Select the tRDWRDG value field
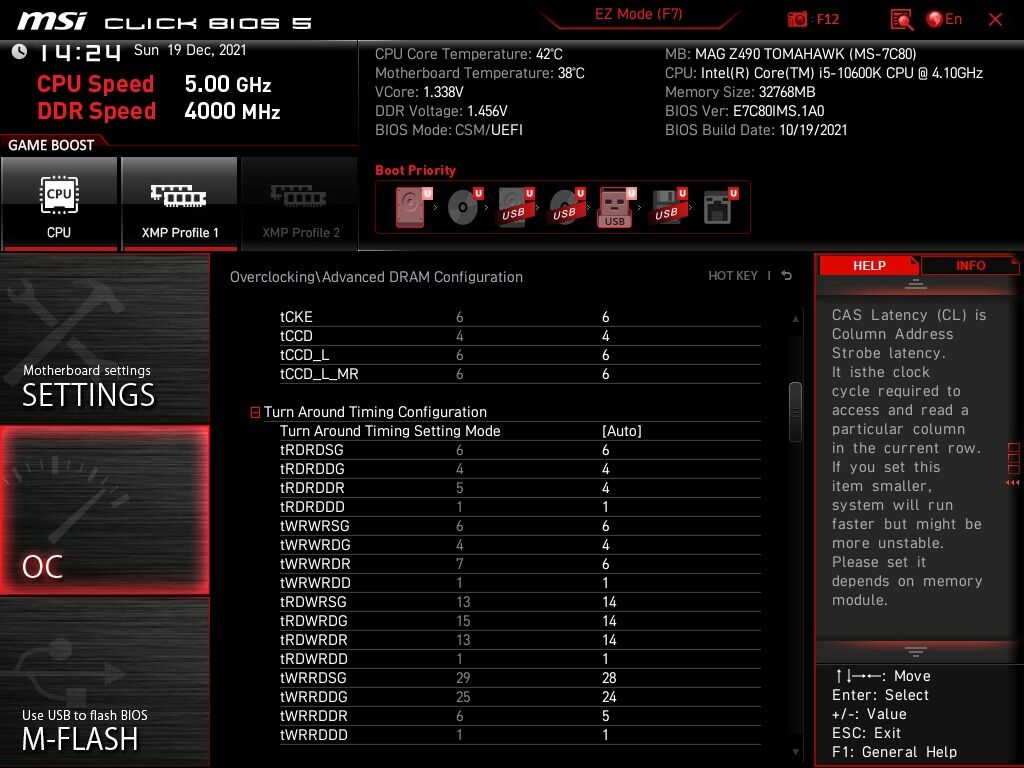 click(609, 621)
